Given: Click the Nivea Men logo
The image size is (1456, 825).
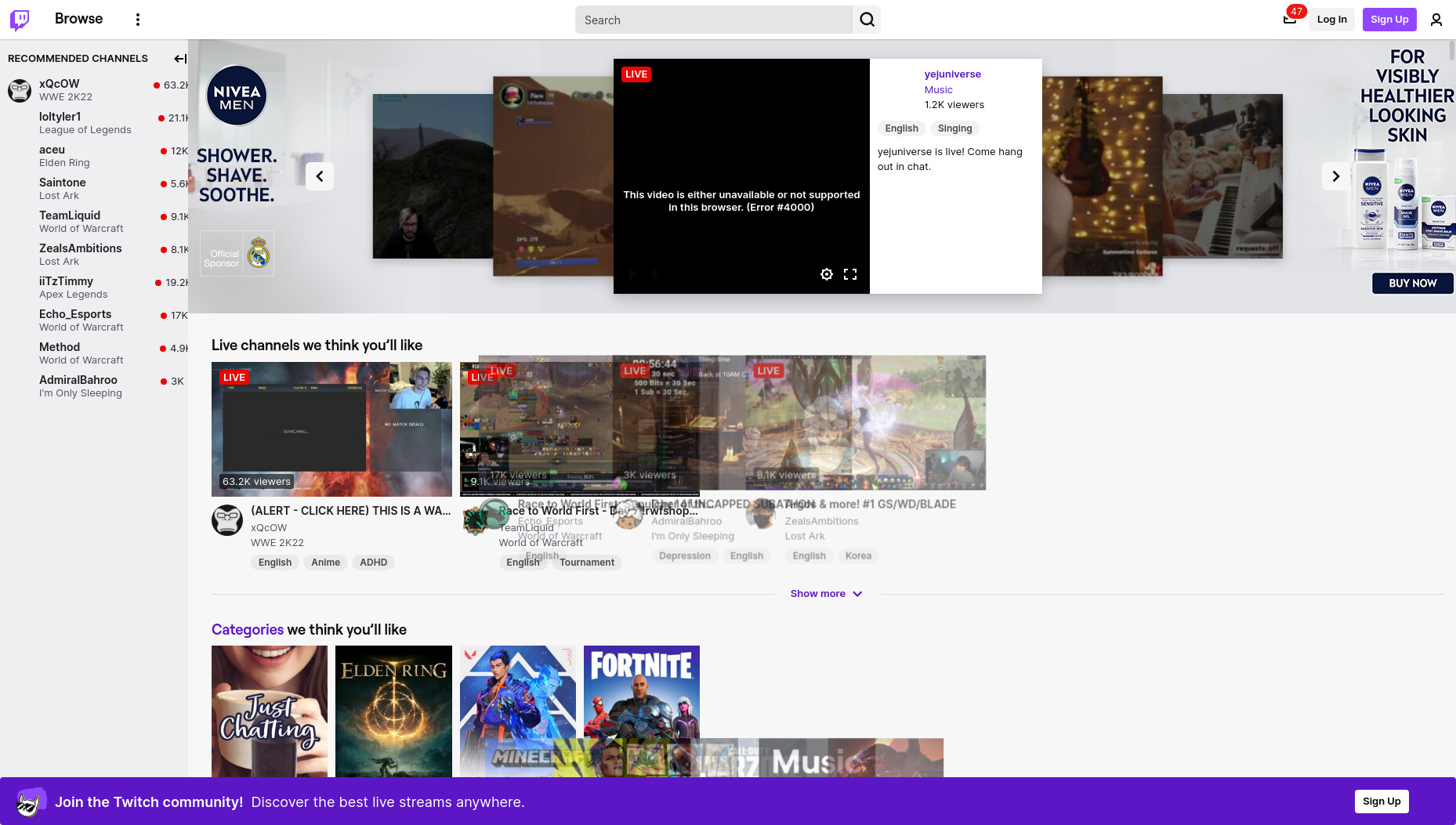Looking at the screenshot, I should (237, 96).
